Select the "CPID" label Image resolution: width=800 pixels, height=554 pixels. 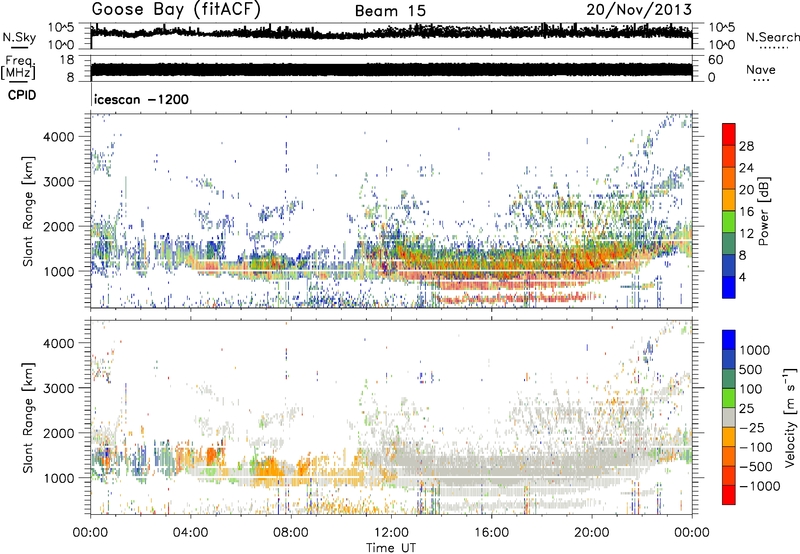coord(22,95)
